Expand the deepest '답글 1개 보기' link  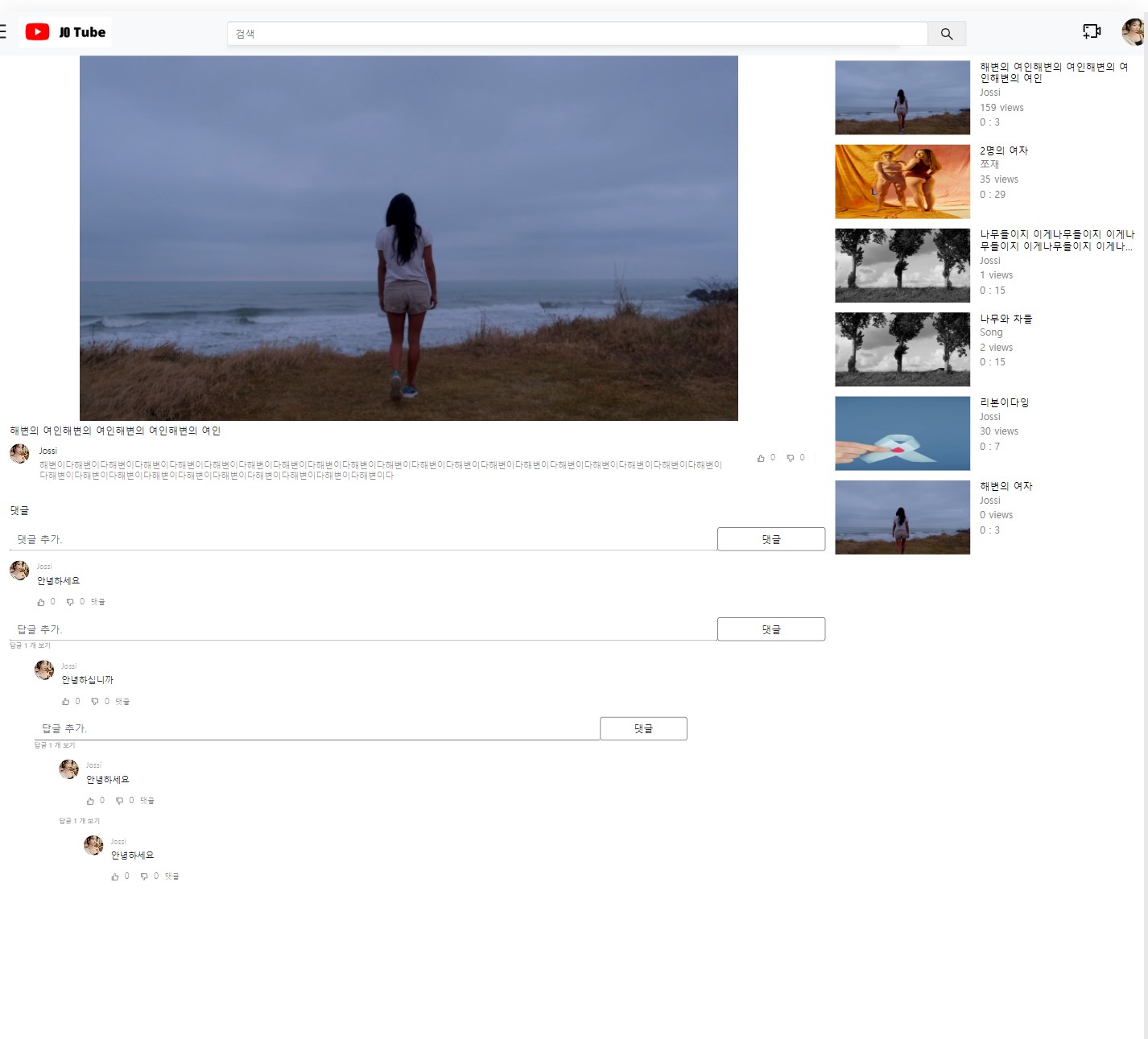click(81, 820)
